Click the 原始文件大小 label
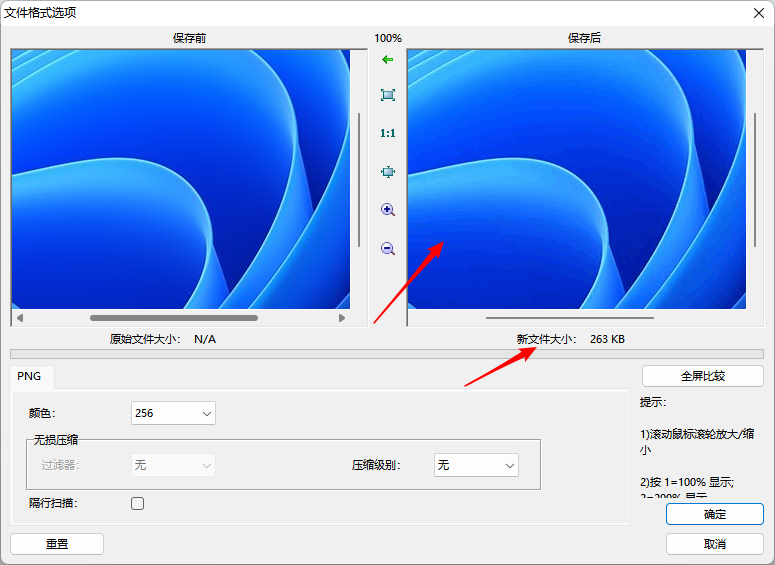The height and width of the screenshot is (565, 775). [x=145, y=339]
